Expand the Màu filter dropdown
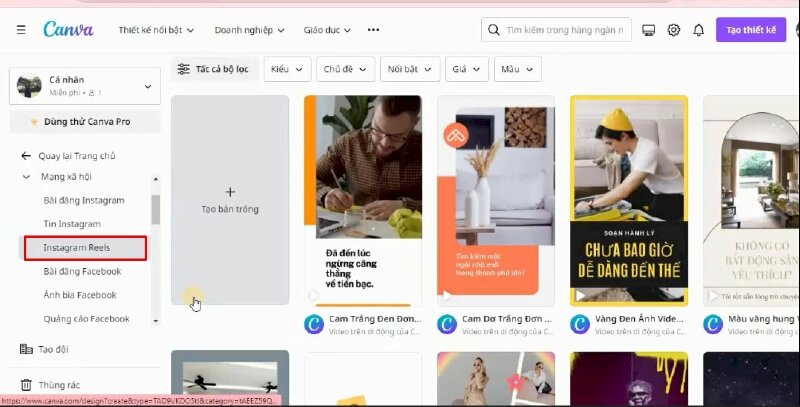 coord(517,69)
